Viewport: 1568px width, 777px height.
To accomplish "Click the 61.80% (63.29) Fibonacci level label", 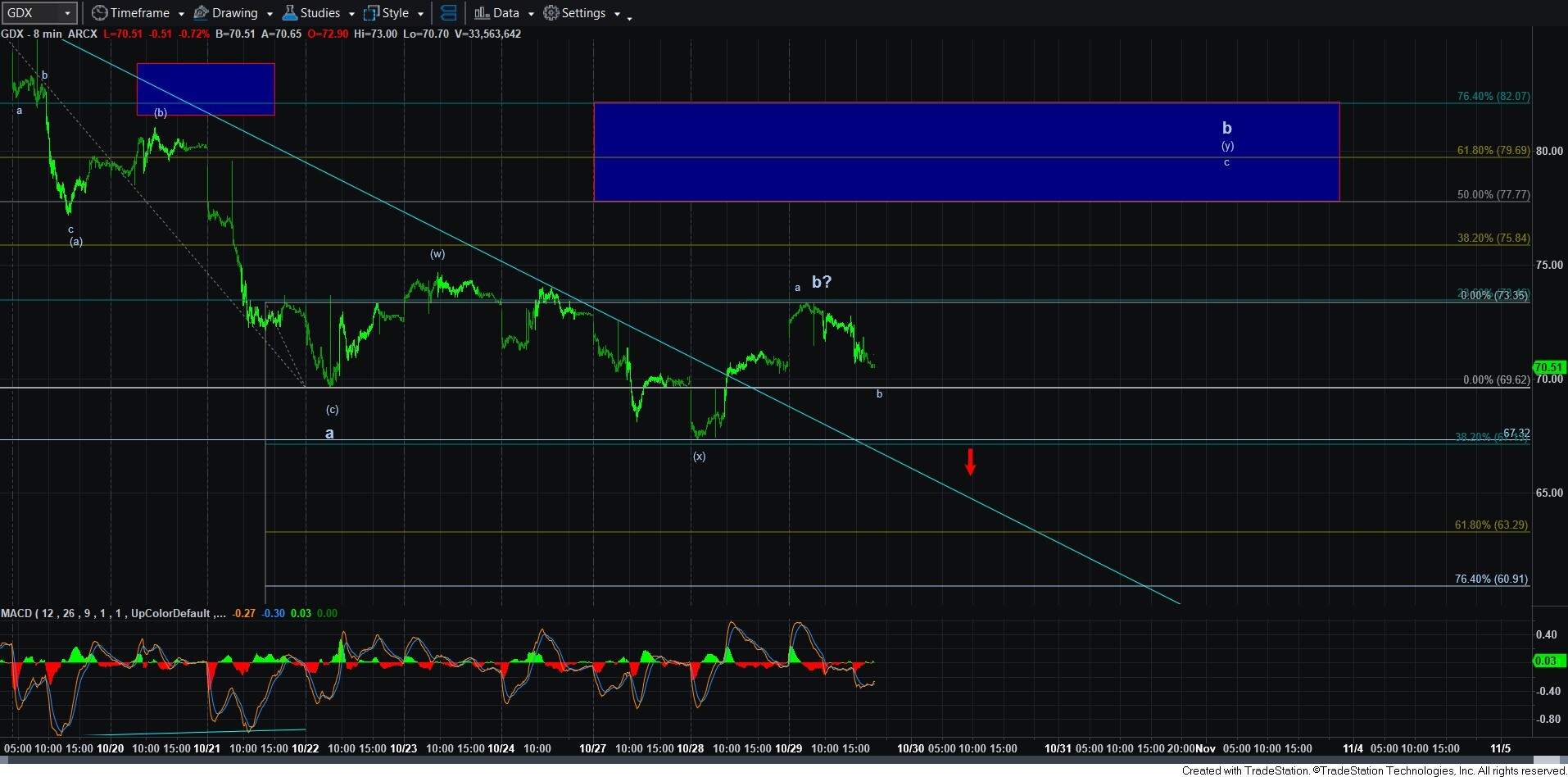I will pyautogui.click(x=1490, y=525).
